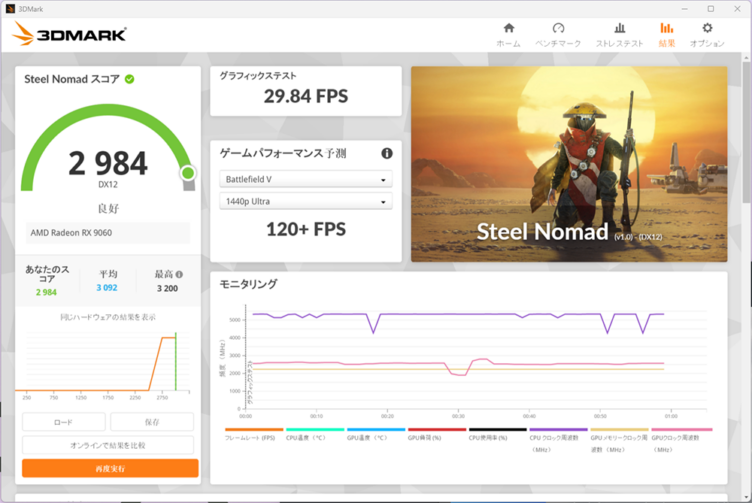Click the 2 984 score value
The image size is (752, 503).
coord(108,164)
